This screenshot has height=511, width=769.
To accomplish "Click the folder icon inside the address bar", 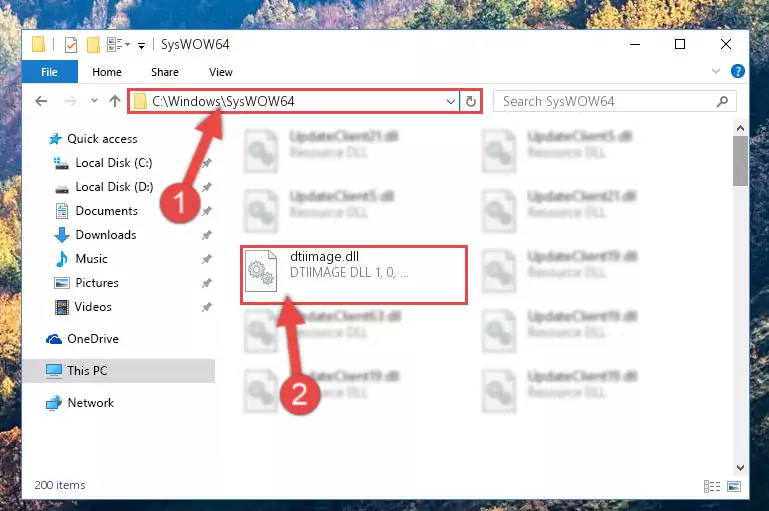I will (140, 102).
